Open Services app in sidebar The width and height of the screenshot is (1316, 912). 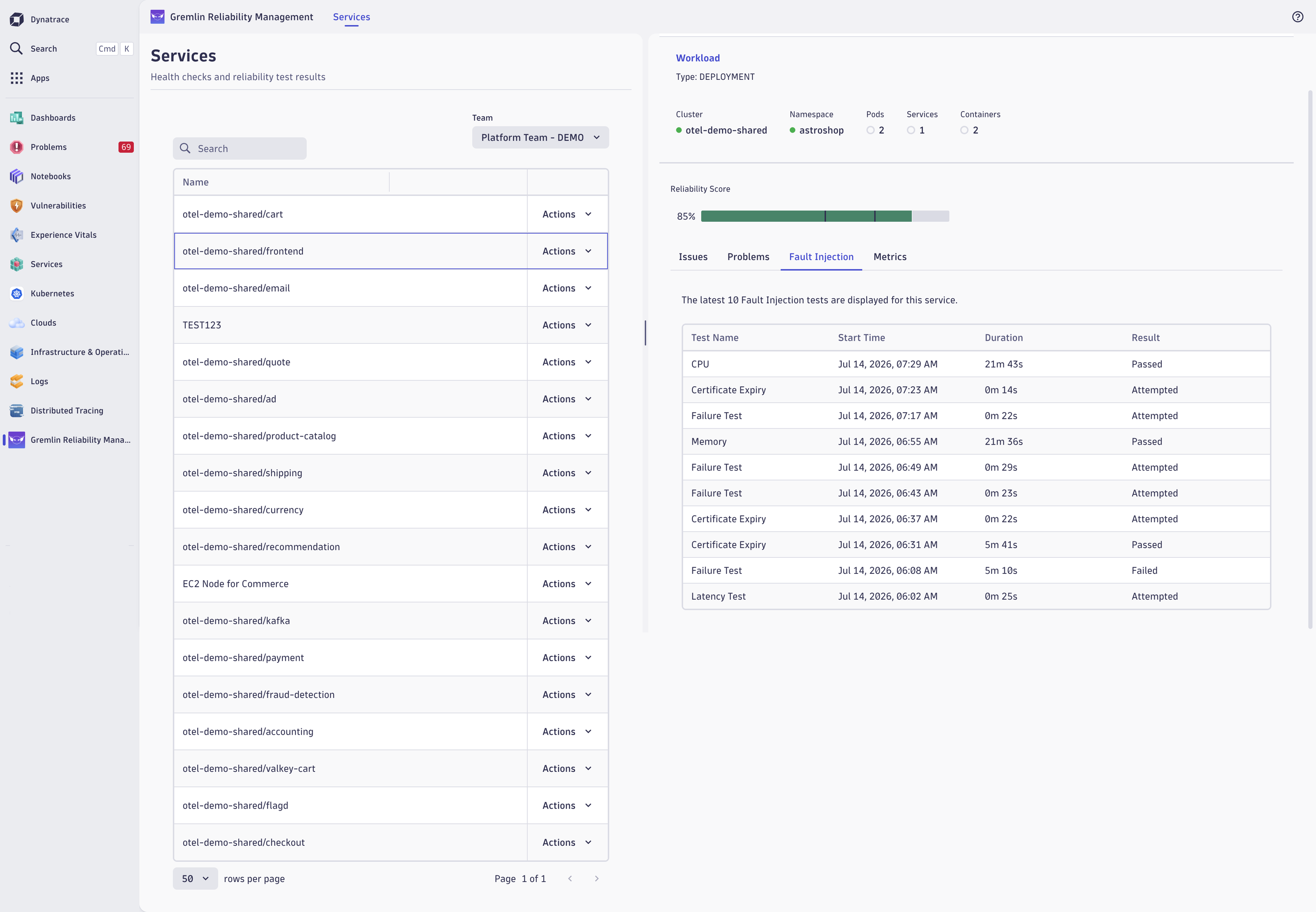[x=70, y=264]
